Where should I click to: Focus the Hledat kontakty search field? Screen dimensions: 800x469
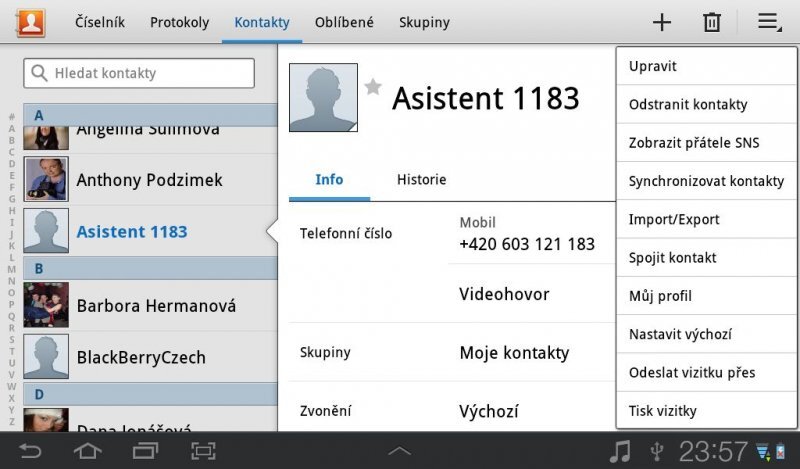[x=139, y=73]
